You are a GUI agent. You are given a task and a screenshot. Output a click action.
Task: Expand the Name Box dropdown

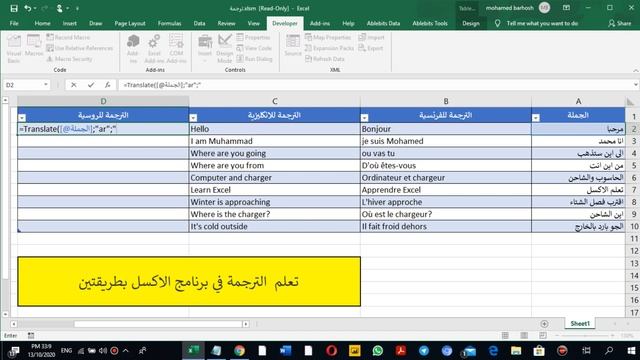[46, 84]
